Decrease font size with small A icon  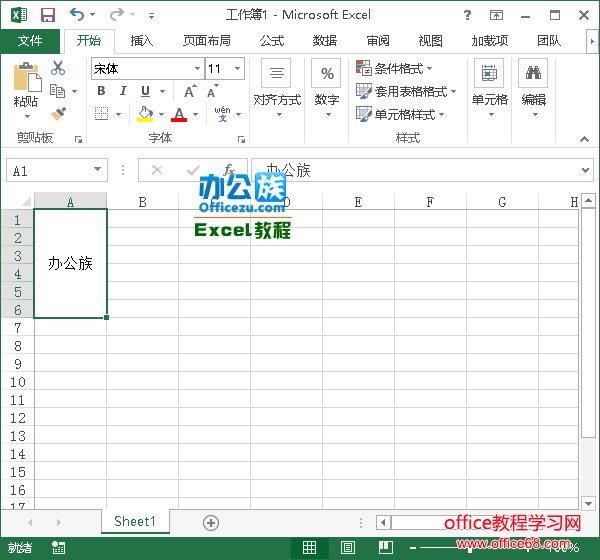coord(212,91)
